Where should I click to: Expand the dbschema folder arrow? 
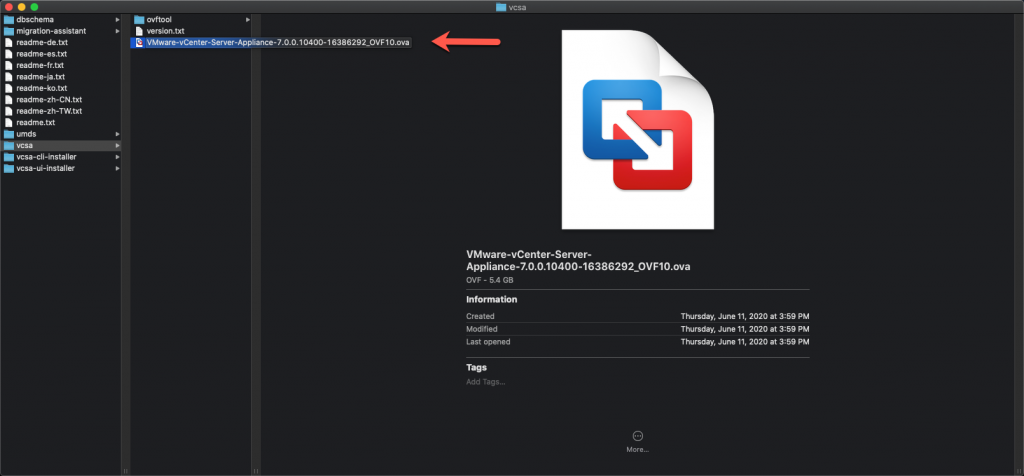[118, 20]
